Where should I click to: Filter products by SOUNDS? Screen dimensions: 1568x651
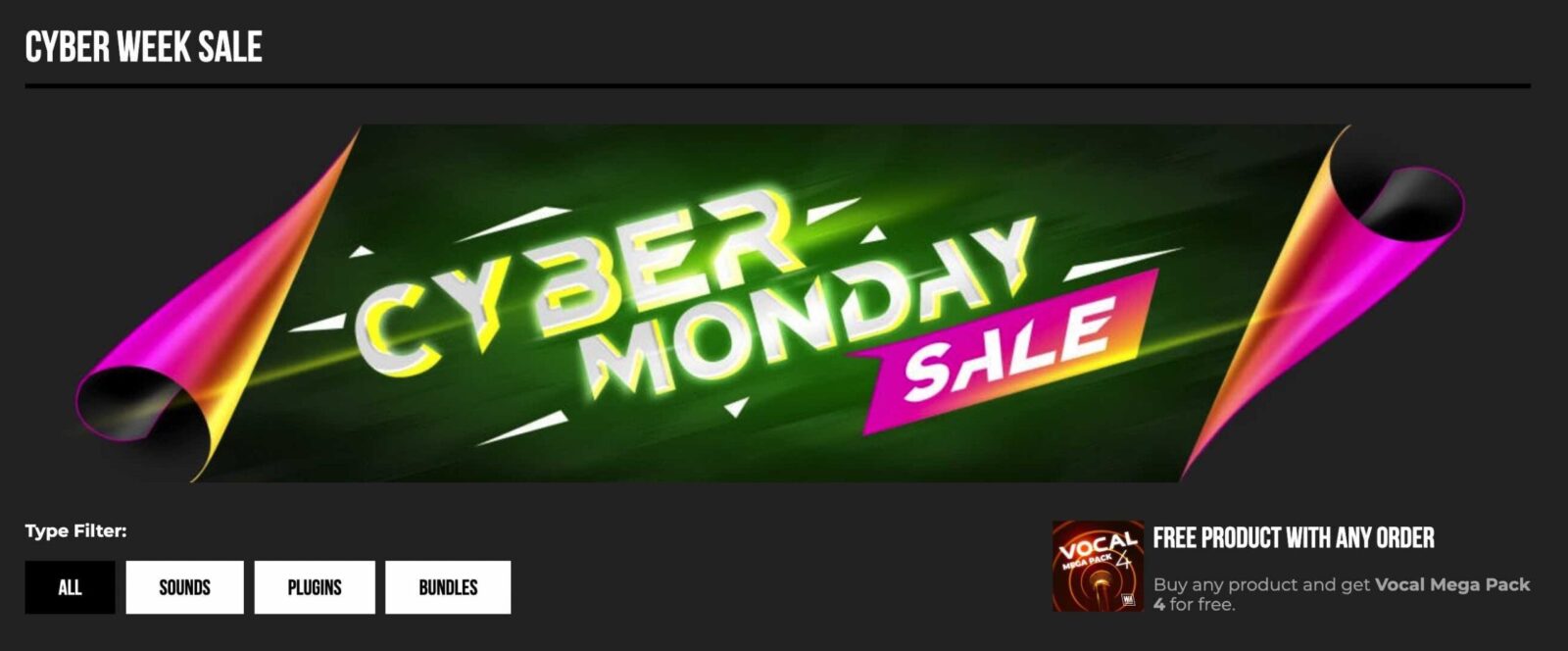[x=184, y=587]
